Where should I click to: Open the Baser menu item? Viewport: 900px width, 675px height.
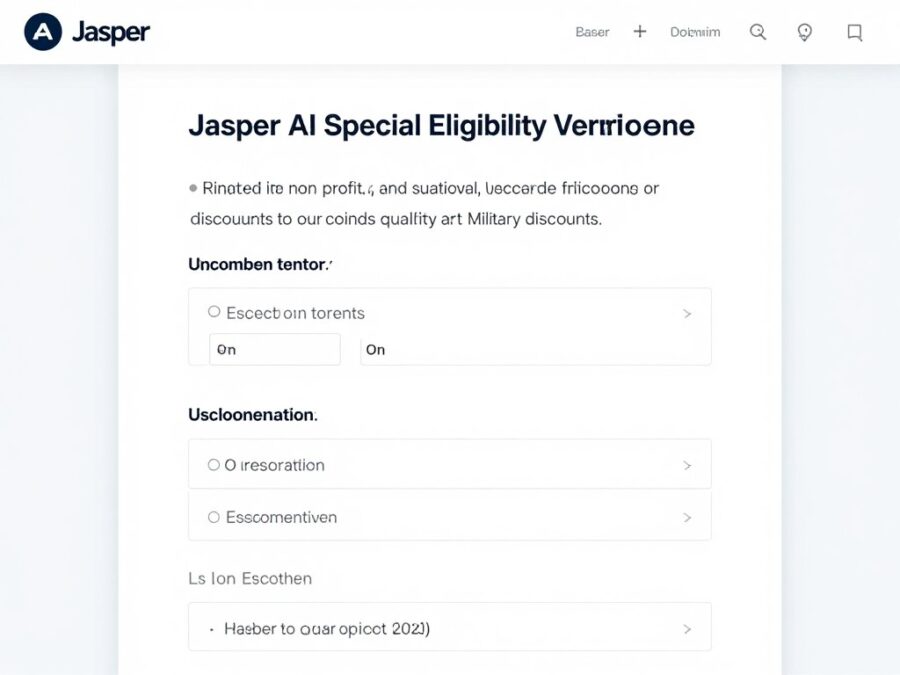coord(592,32)
